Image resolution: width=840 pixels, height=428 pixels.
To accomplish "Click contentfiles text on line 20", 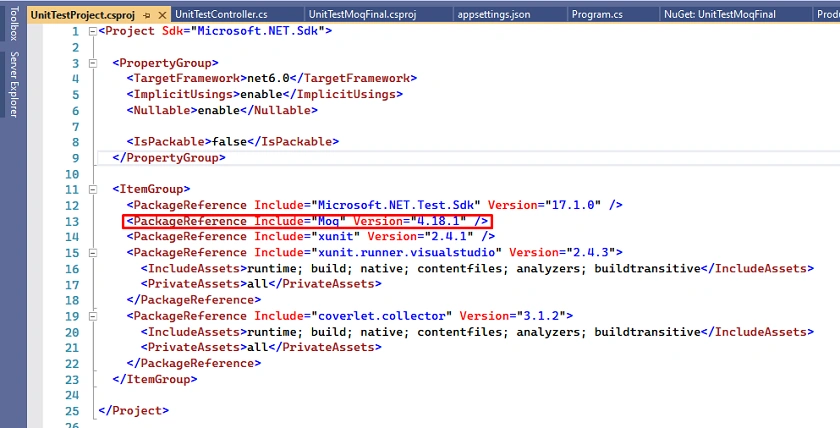I will click(460, 332).
